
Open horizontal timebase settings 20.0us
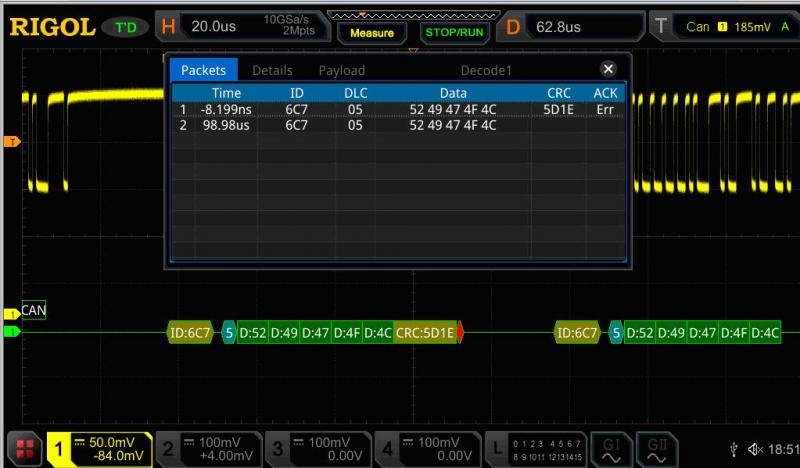coord(212,27)
